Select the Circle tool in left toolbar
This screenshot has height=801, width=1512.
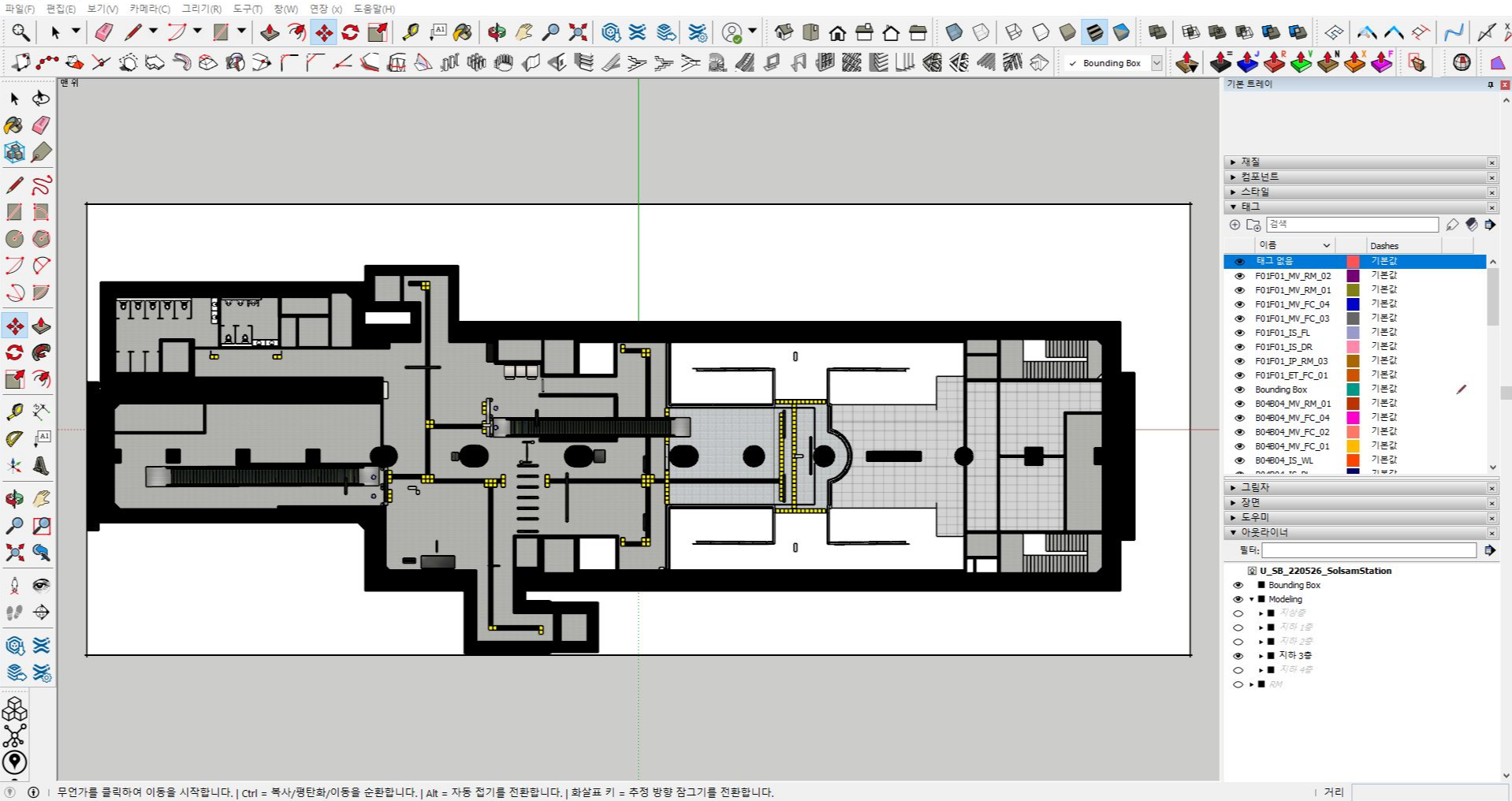[x=14, y=239]
